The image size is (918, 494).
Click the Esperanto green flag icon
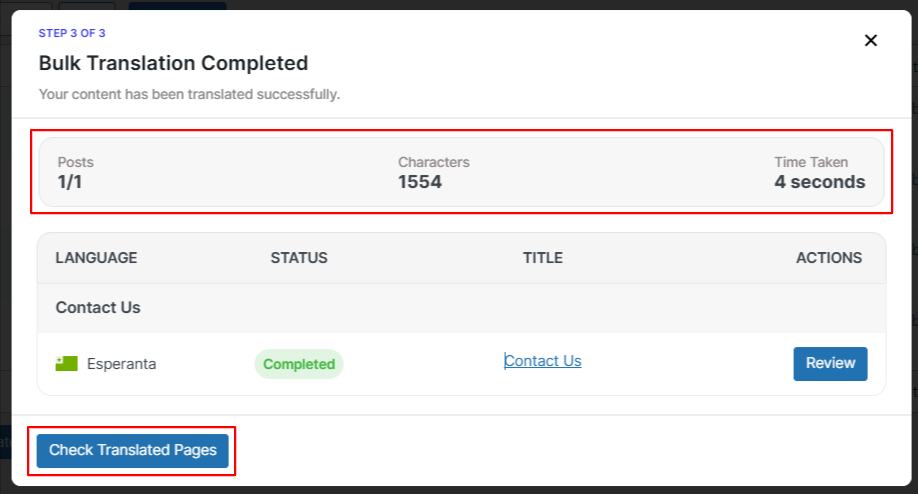(66, 364)
